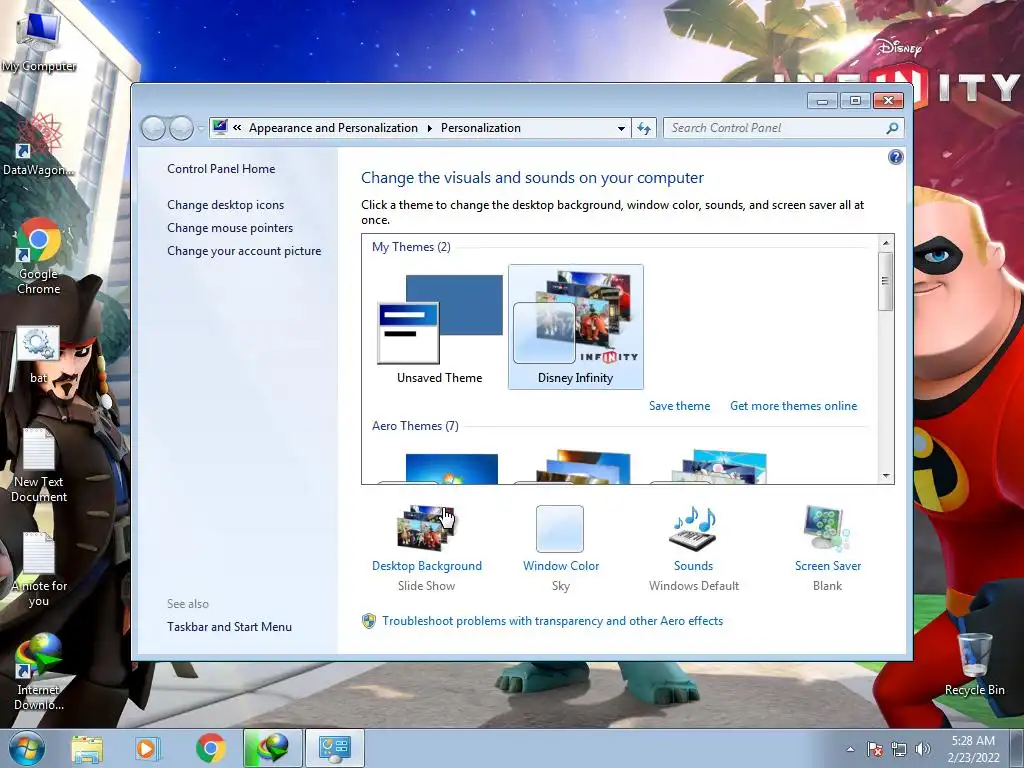Switch to Internet Download Manager taskbar button

pyautogui.click(x=272, y=748)
